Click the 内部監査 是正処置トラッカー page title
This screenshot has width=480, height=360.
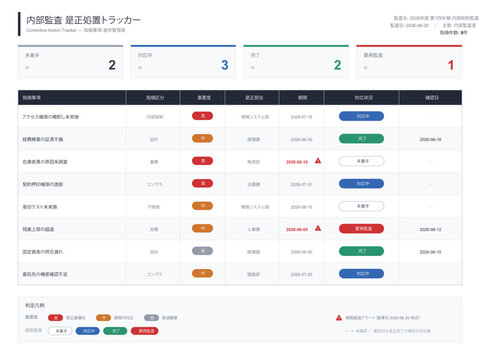pyautogui.click(x=83, y=20)
